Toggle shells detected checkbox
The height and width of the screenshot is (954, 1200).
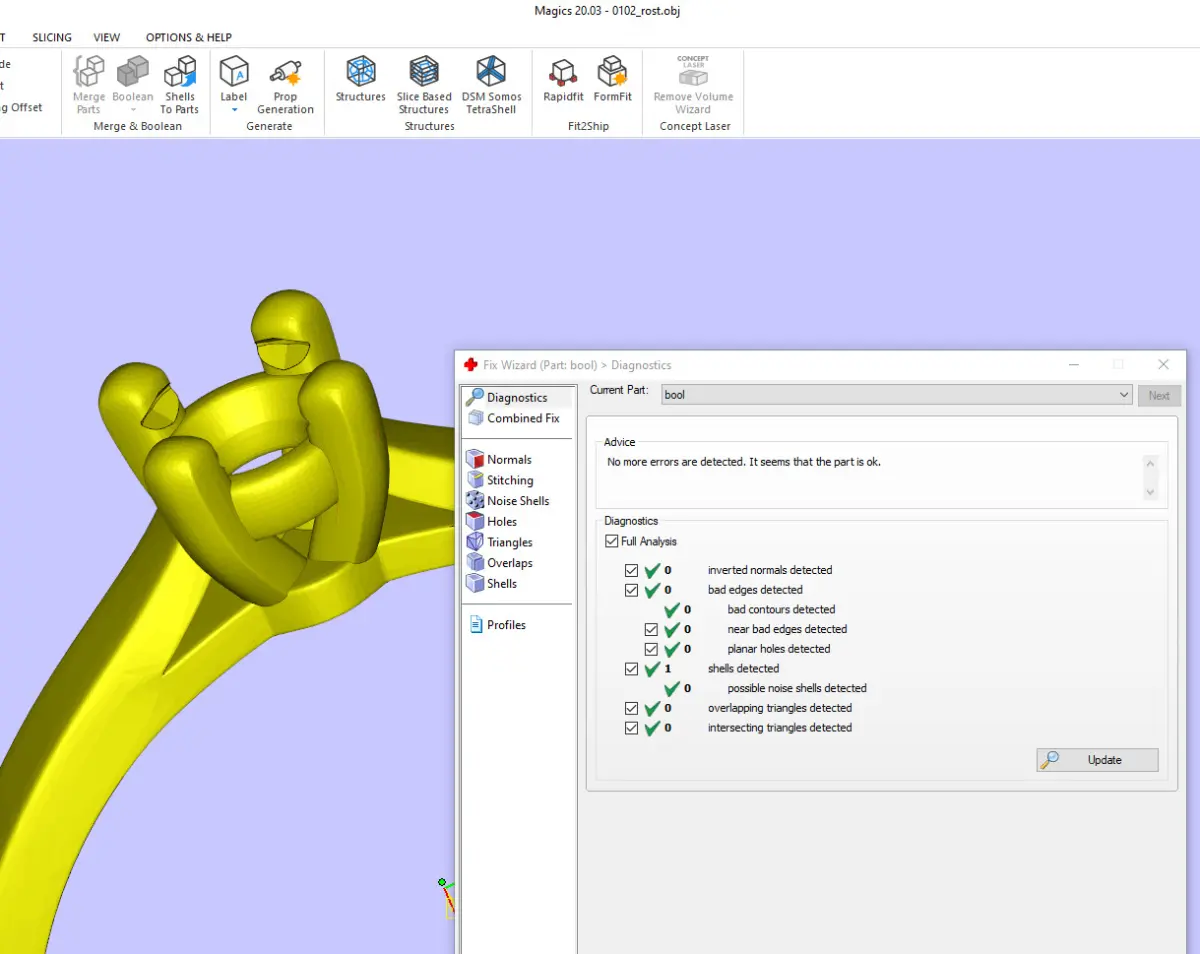coord(631,669)
